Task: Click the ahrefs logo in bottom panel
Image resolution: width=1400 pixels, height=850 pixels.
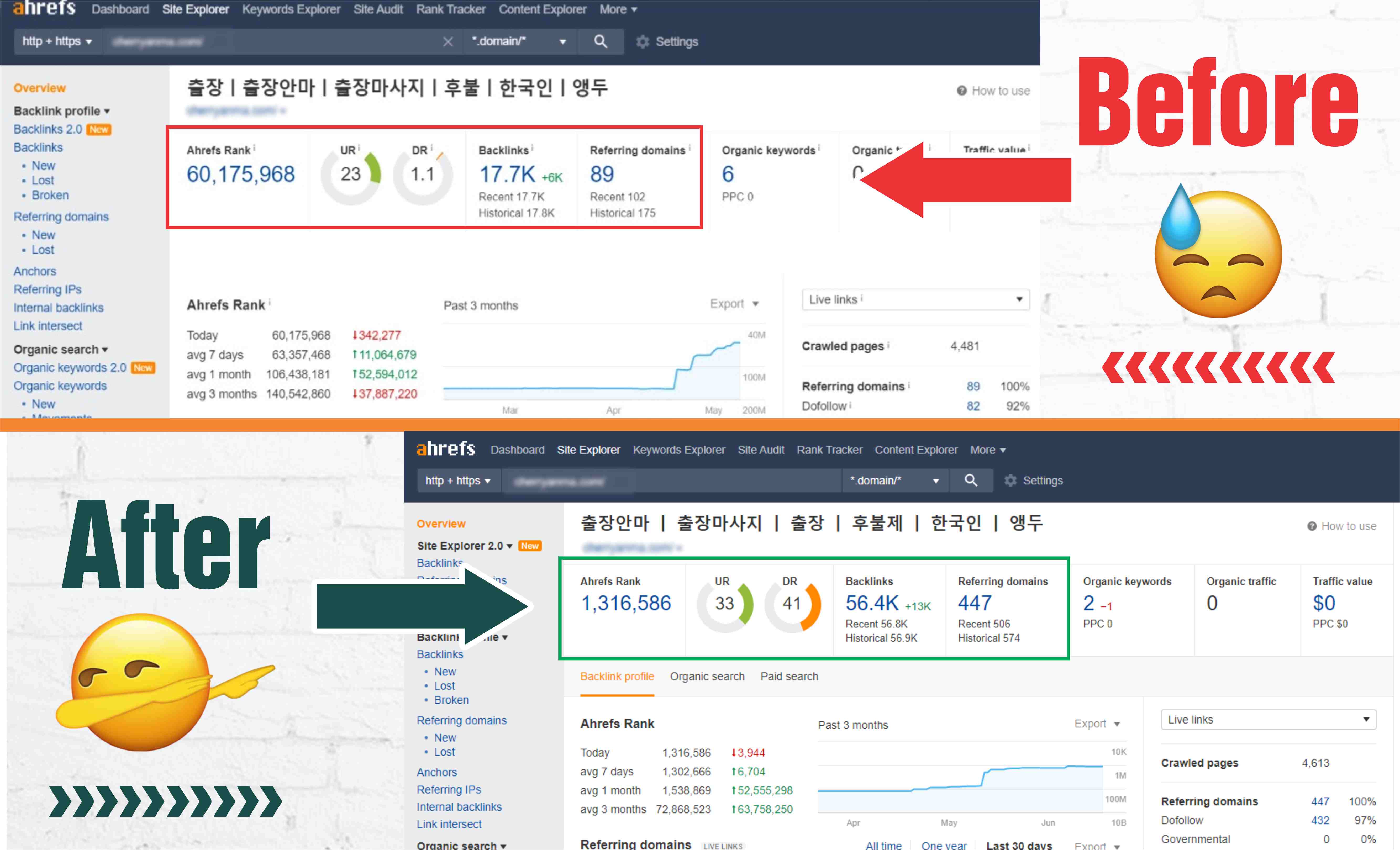Action: (446, 449)
